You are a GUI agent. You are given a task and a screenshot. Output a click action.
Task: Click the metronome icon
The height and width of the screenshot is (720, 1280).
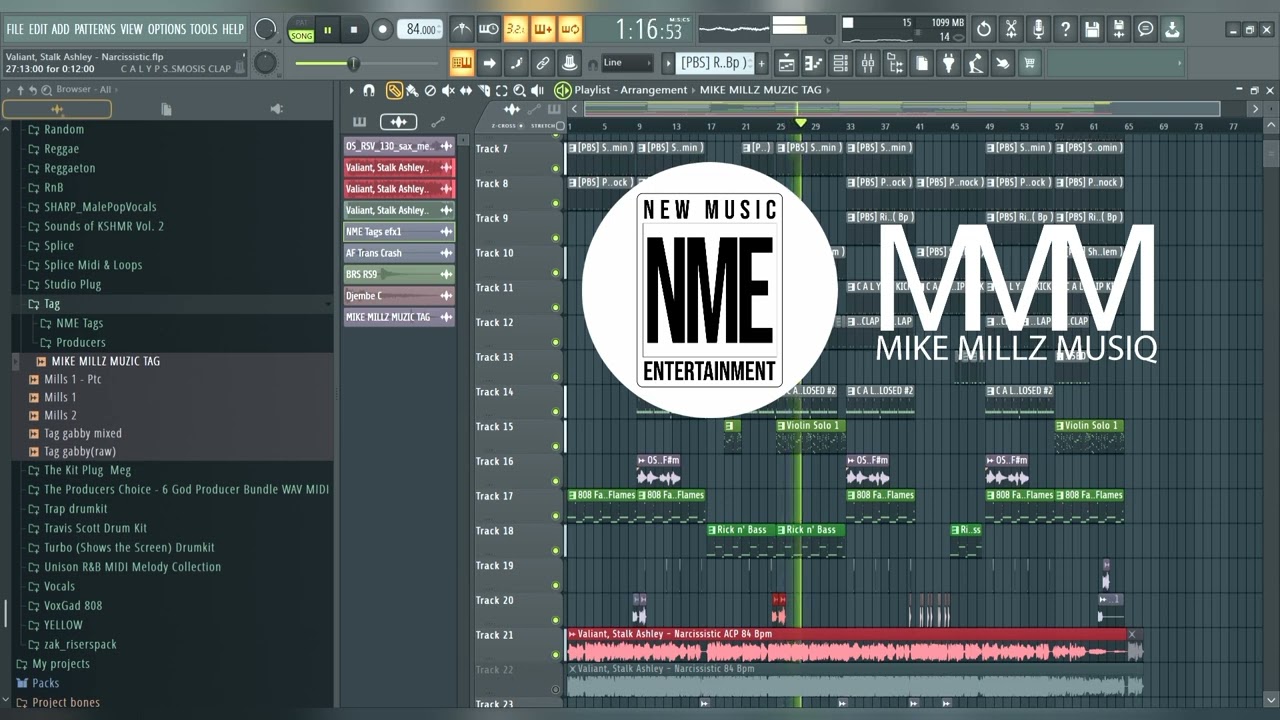pos(462,29)
